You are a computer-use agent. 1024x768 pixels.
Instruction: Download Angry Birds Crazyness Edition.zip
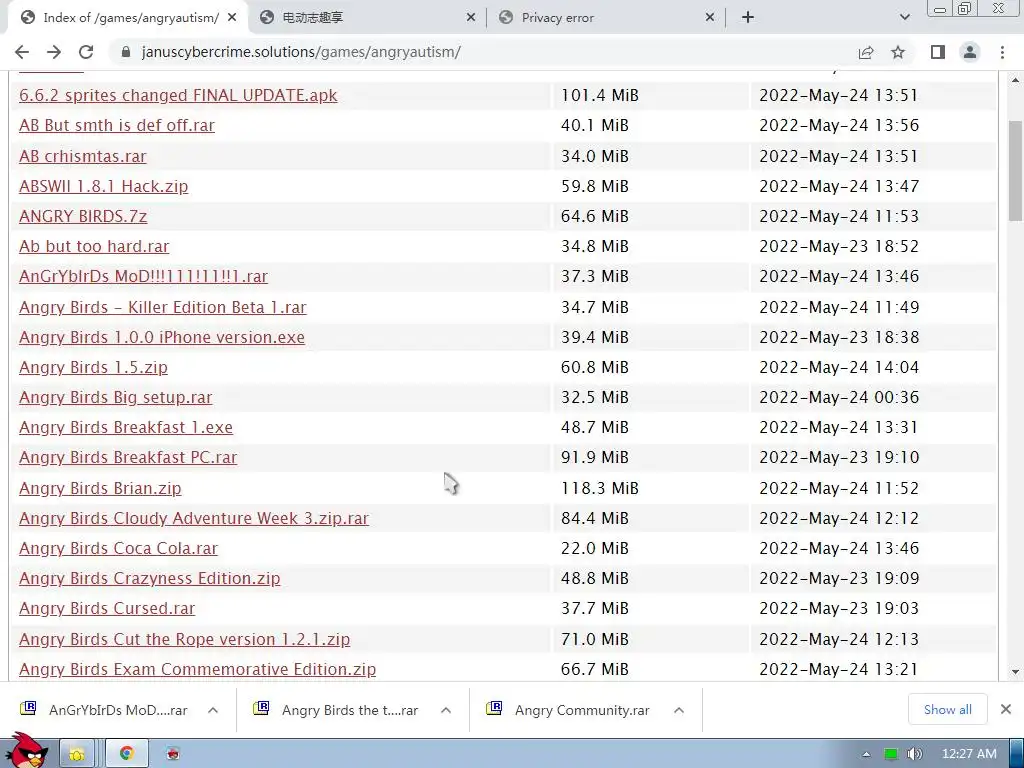(150, 578)
